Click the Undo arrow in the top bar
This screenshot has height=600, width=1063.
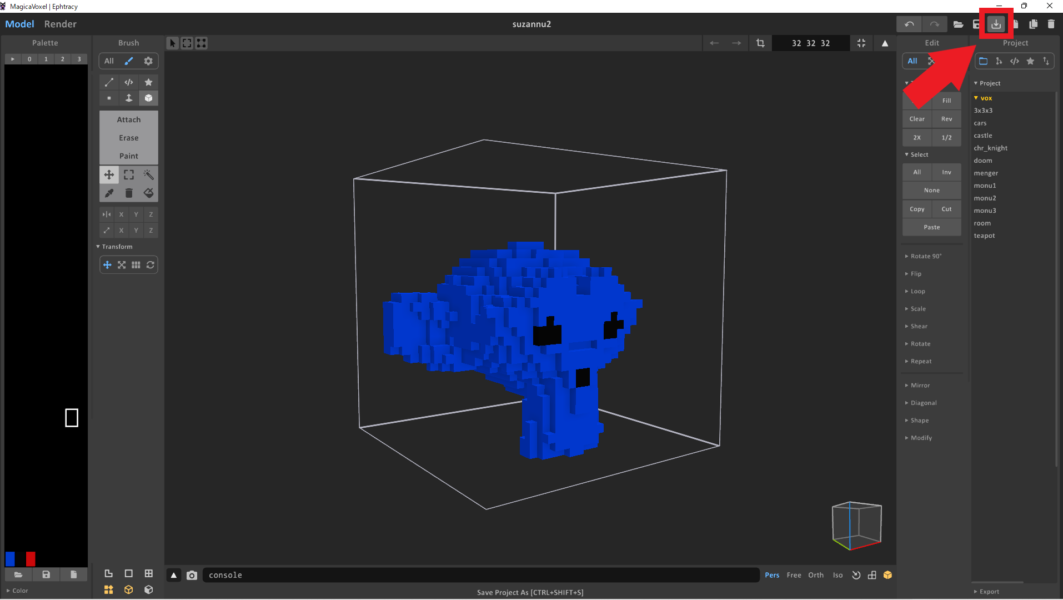[909, 24]
